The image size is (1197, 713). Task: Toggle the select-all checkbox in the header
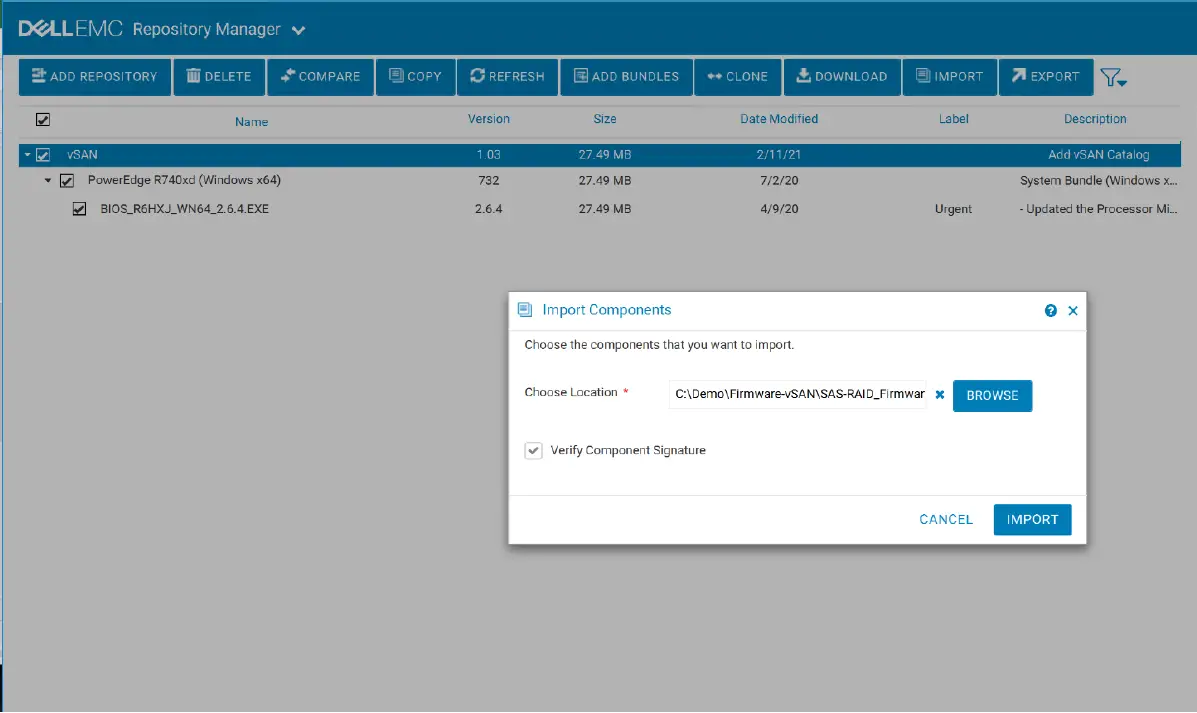coord(43,119)
